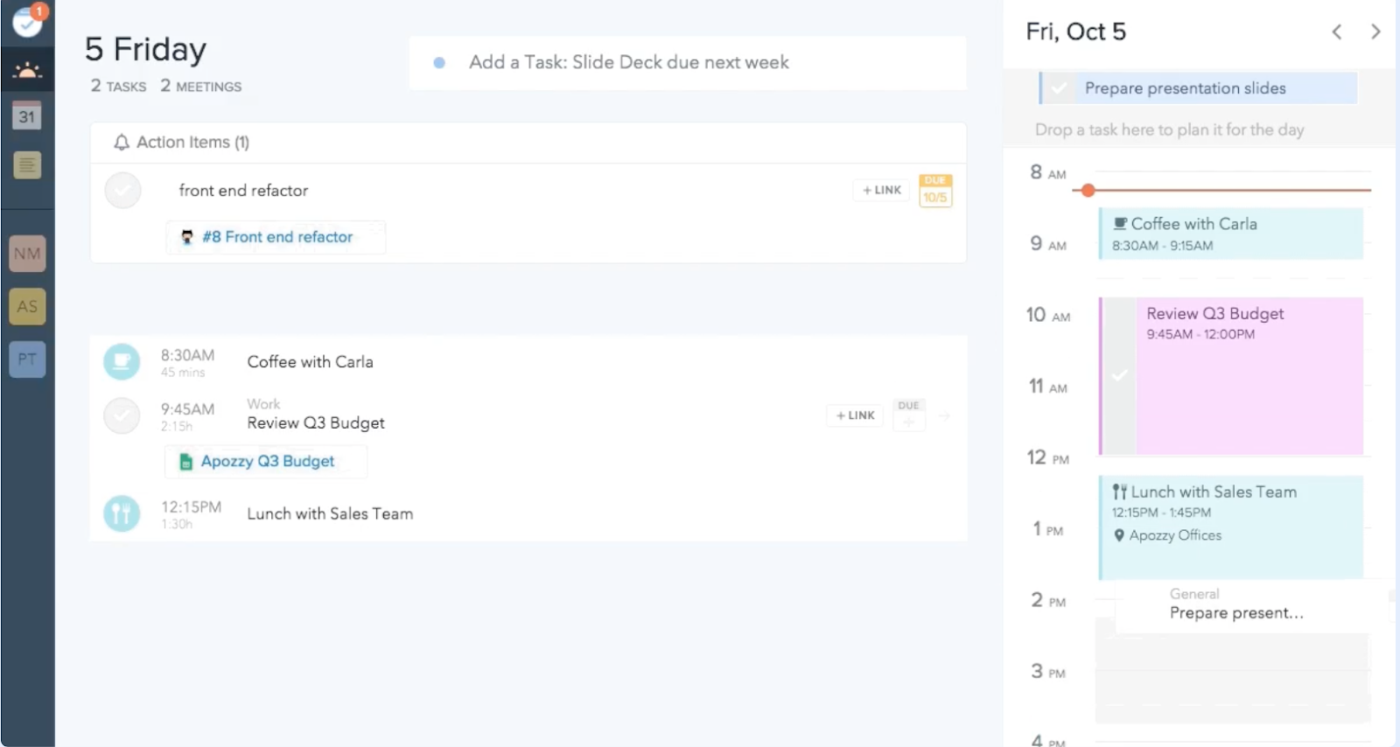Click the Add a Task input field
The width and height of the screenshot is (1400, 747).
(x=688, y=63)
